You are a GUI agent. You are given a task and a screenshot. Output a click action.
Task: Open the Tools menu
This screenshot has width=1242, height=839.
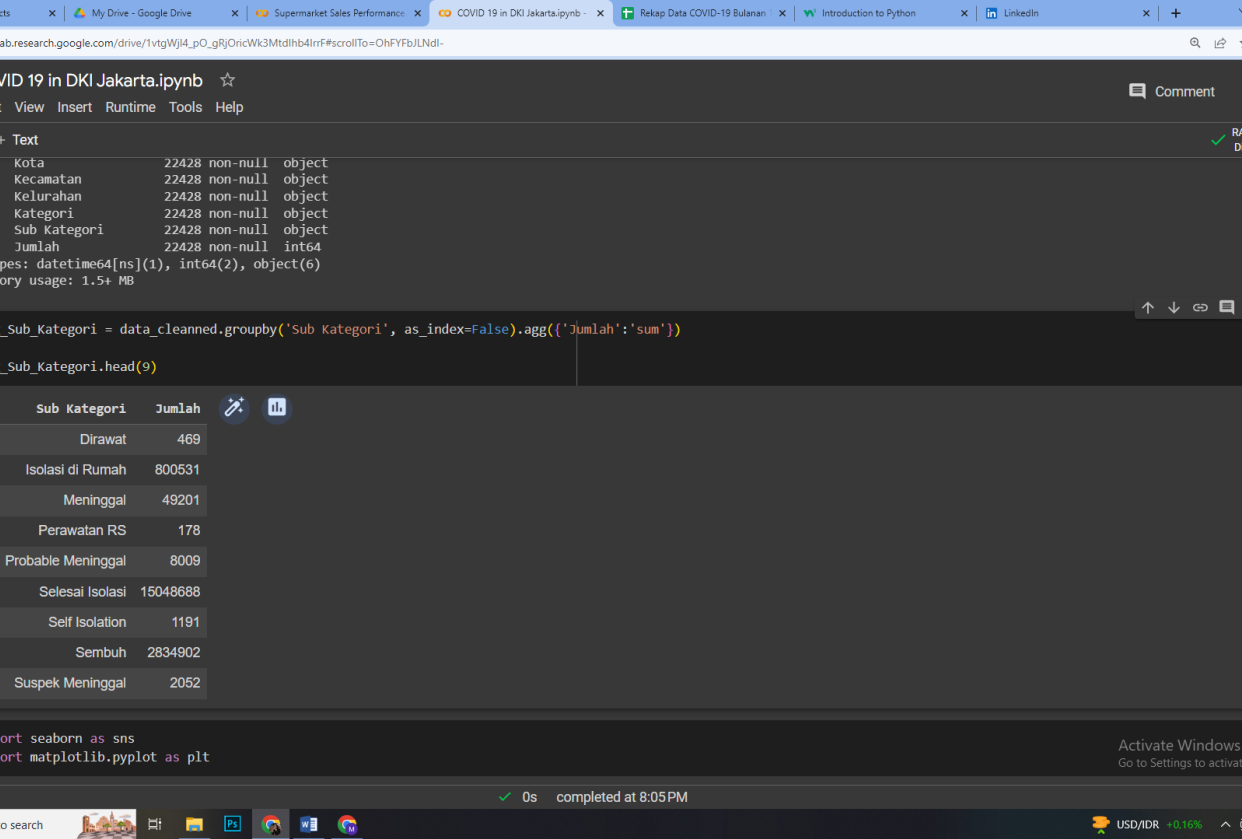(185, 107)
